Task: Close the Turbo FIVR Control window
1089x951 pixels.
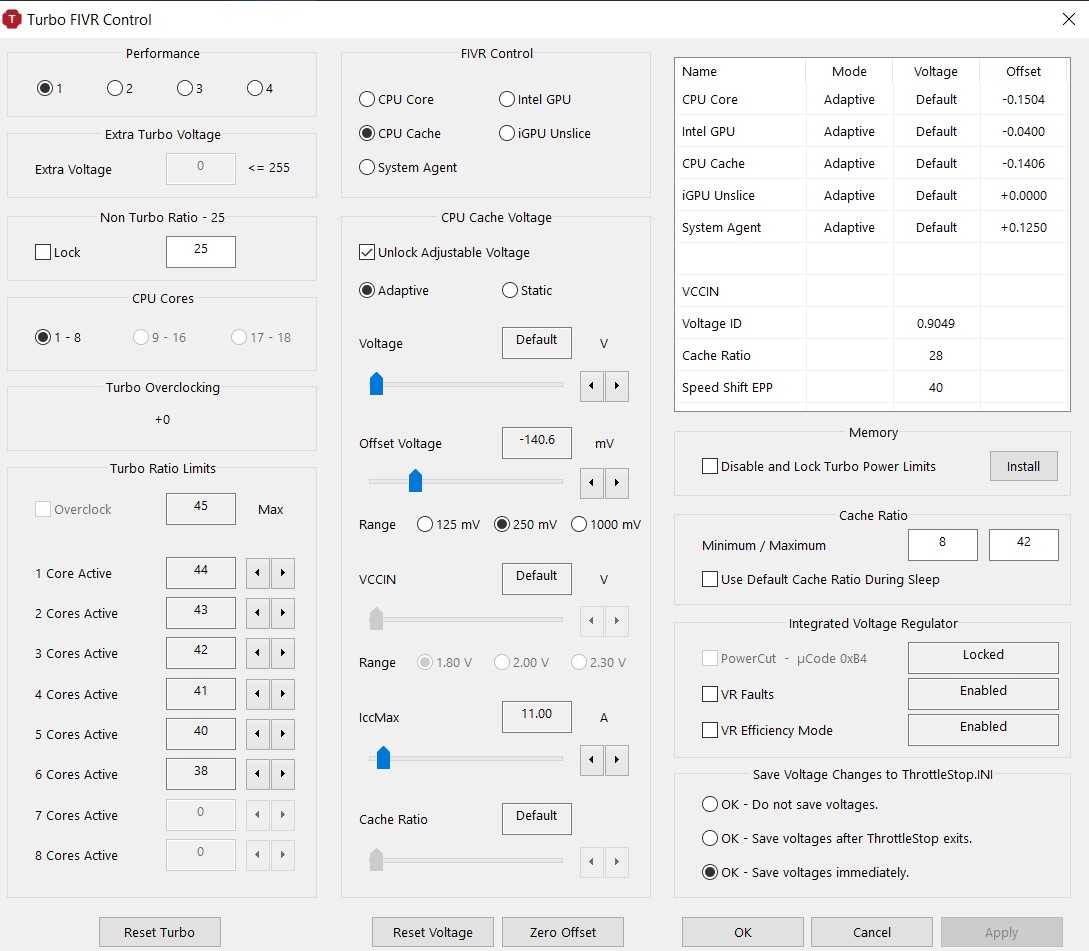Action: tap(1069, 19)
